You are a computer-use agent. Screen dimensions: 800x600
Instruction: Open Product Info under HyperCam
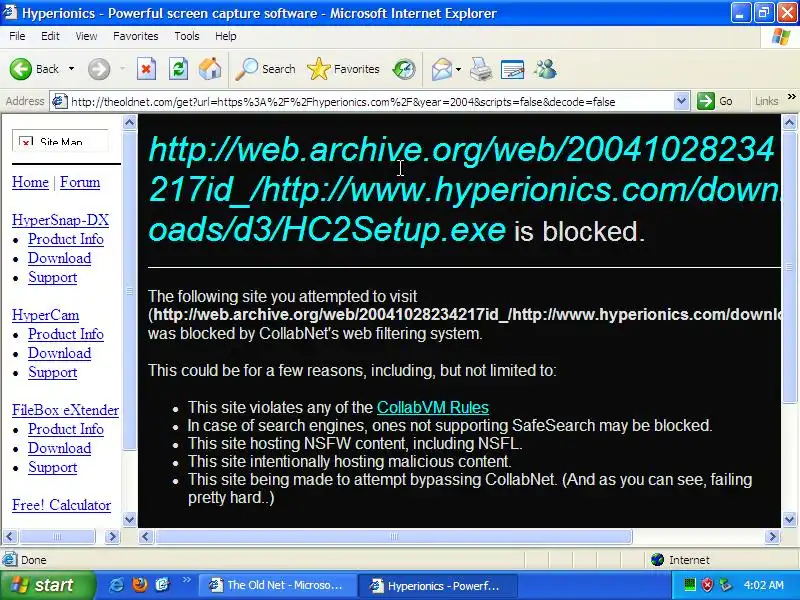coord(66,334)
